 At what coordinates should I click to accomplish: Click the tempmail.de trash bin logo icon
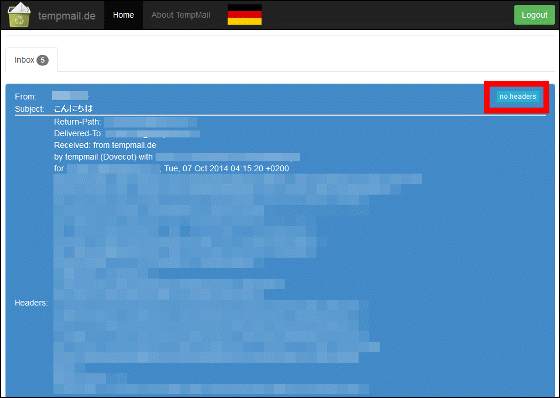coord(19,15)
